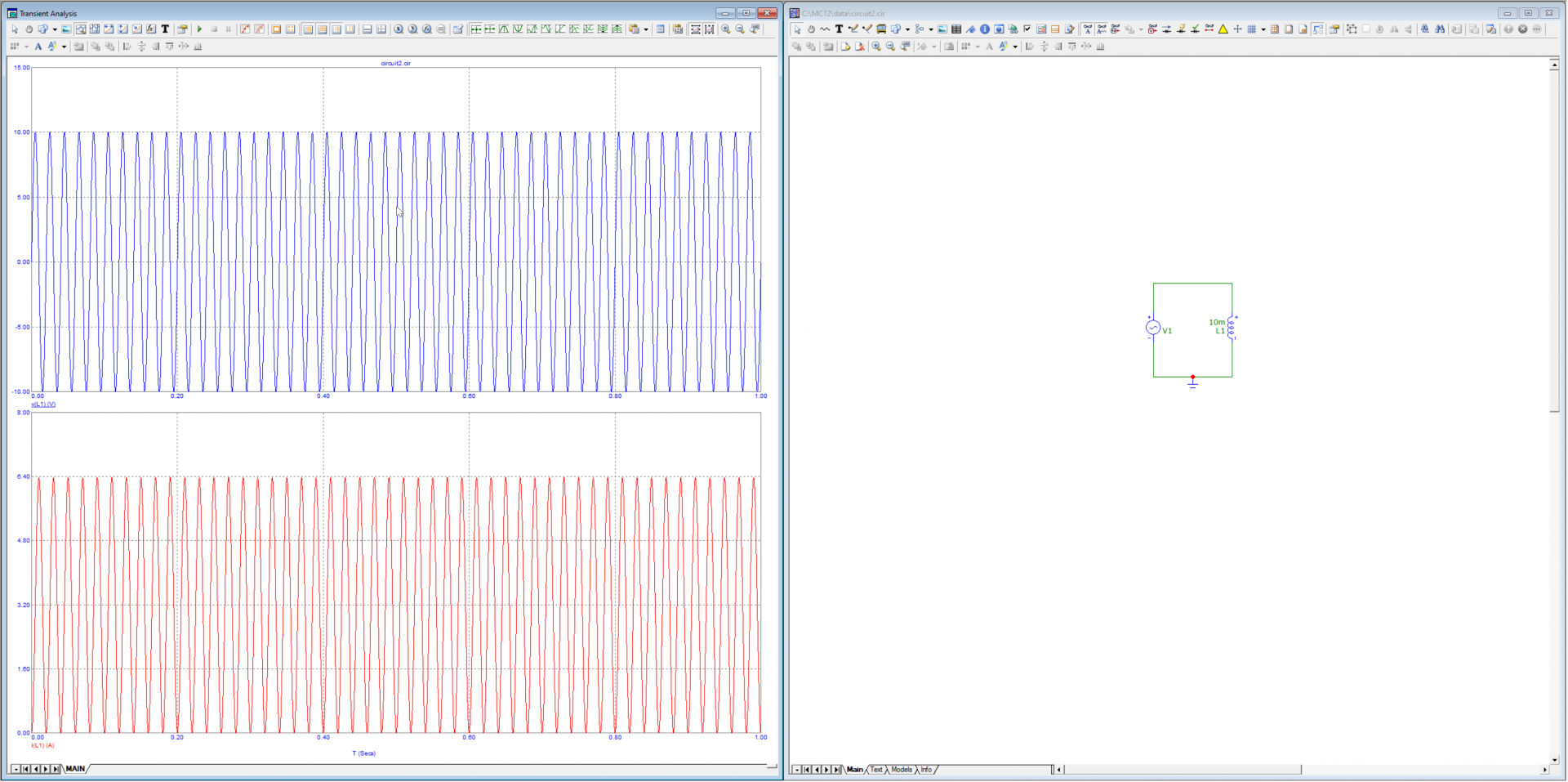The image size is (1568, 782).
Task: Select the MAIN tab in Transient Analysis
Action: pyautogui.click(x=75, y=769)
